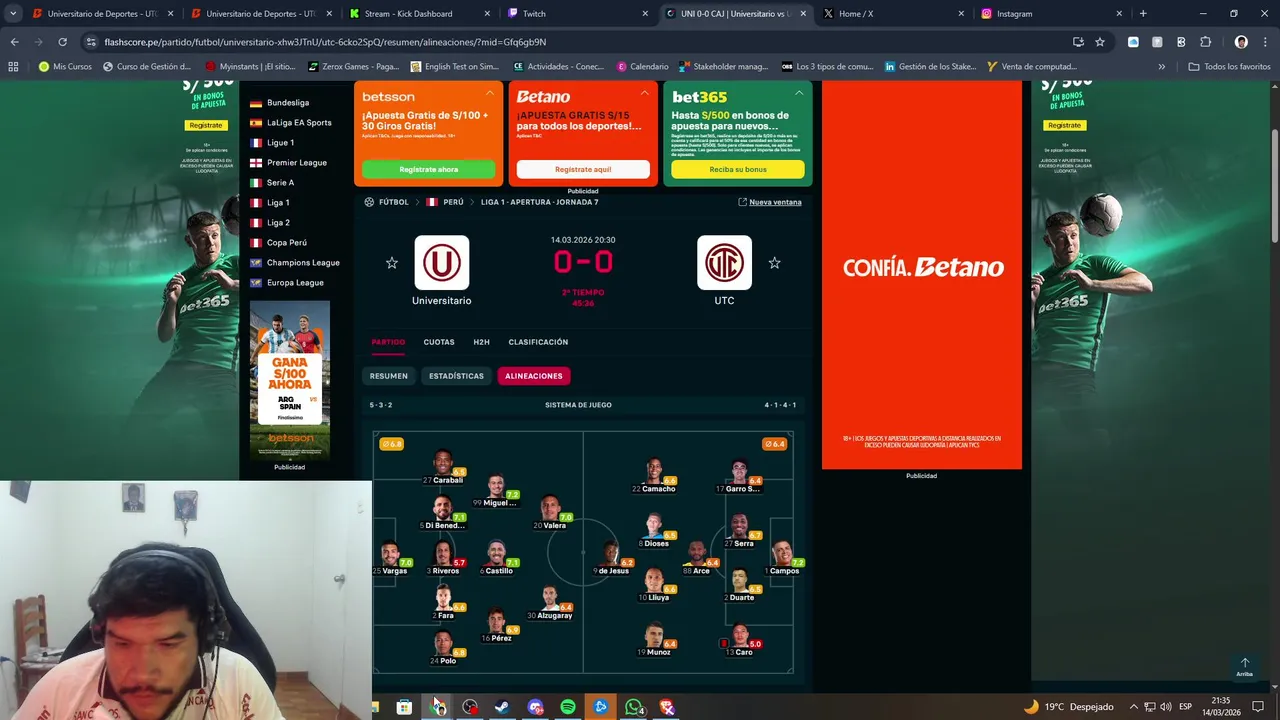Open WhatsApp from the taskbar
Screen dimensions: 1280x720
pyautogui.click(x=633, y=707)
